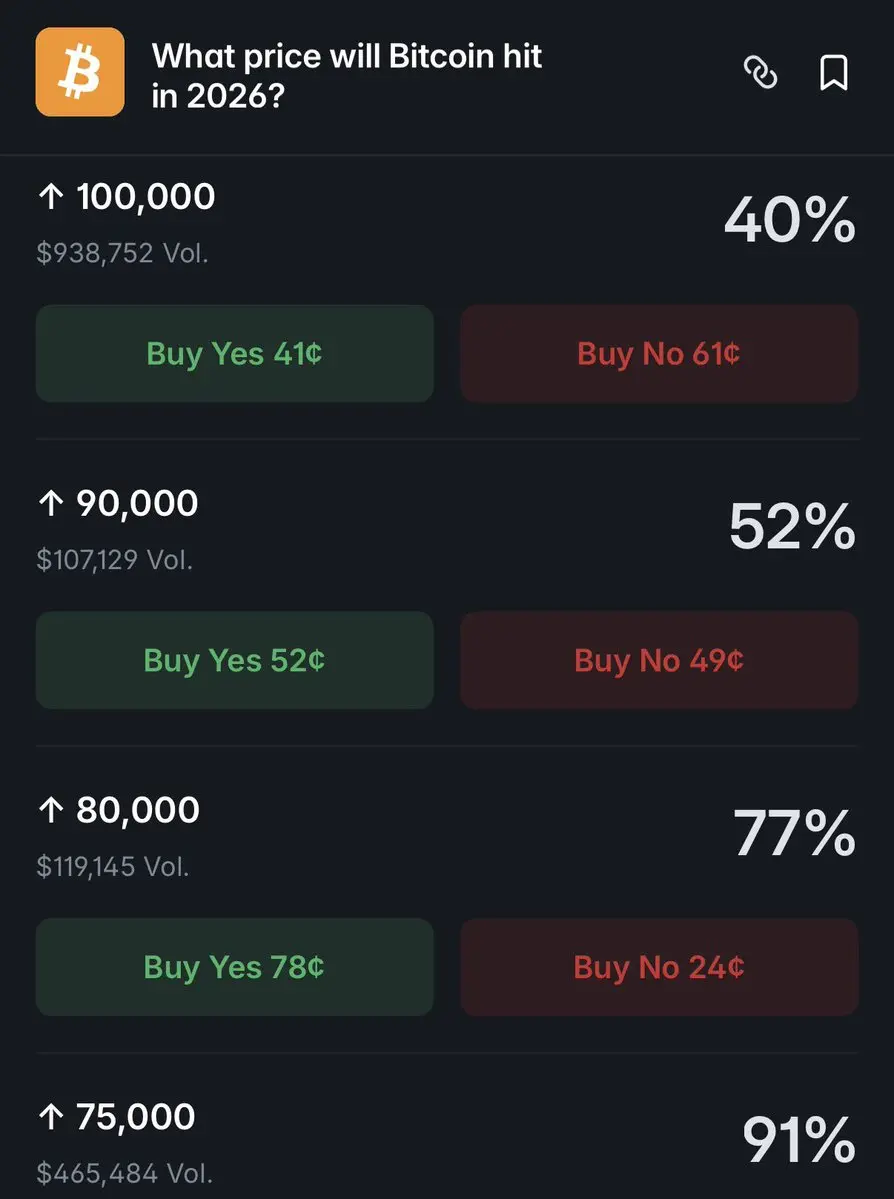This screenshot has width=894, height=1199.
Task: Tap Buy Yes 78¢ for 80,000
Action: tap(235, 967)
